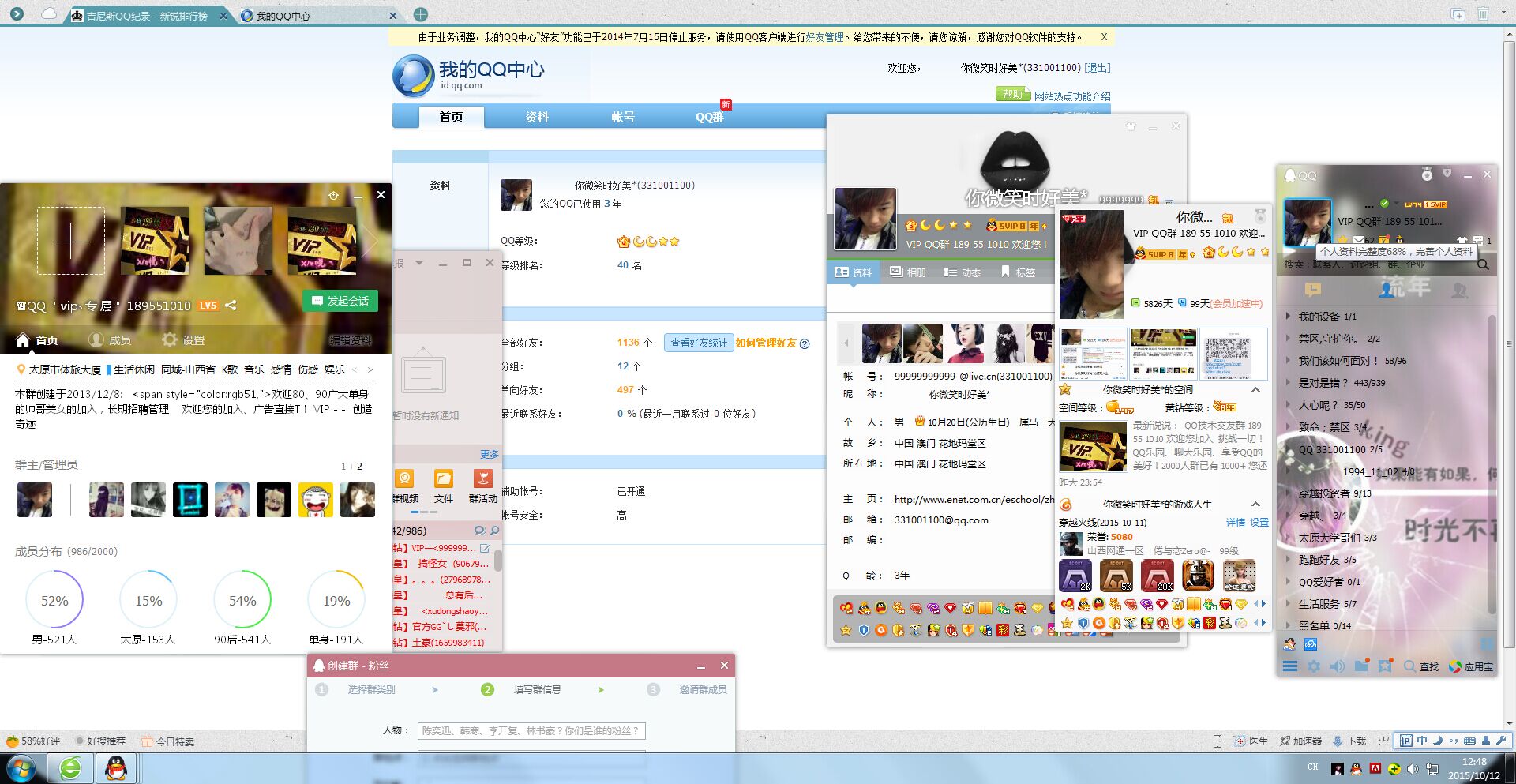Switch to 成员 tab in group info window
Viewport: 1516px width, 784px height.
click(110, 339)
